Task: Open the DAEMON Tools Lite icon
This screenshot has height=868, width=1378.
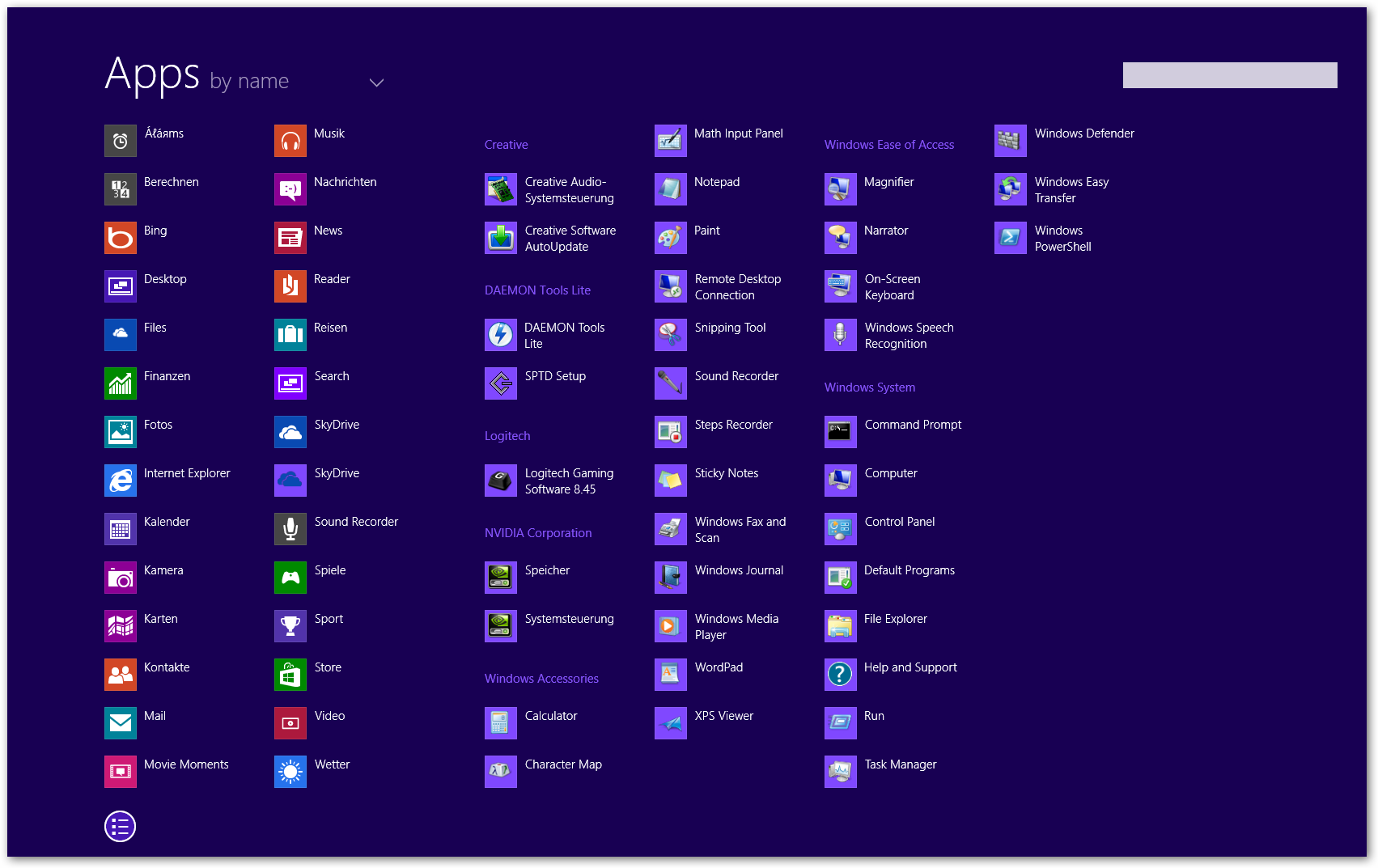Action: (501, 335)
